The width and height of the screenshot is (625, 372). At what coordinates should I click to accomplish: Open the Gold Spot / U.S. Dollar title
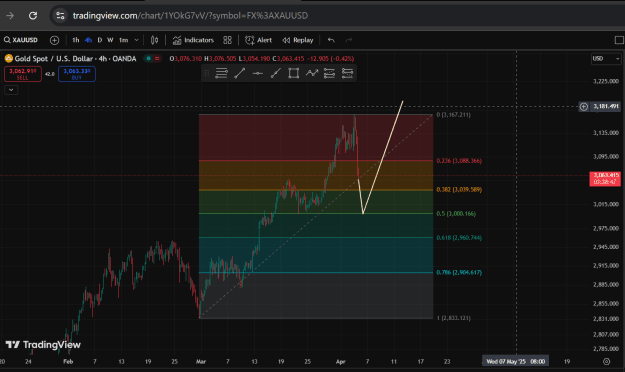75,59
